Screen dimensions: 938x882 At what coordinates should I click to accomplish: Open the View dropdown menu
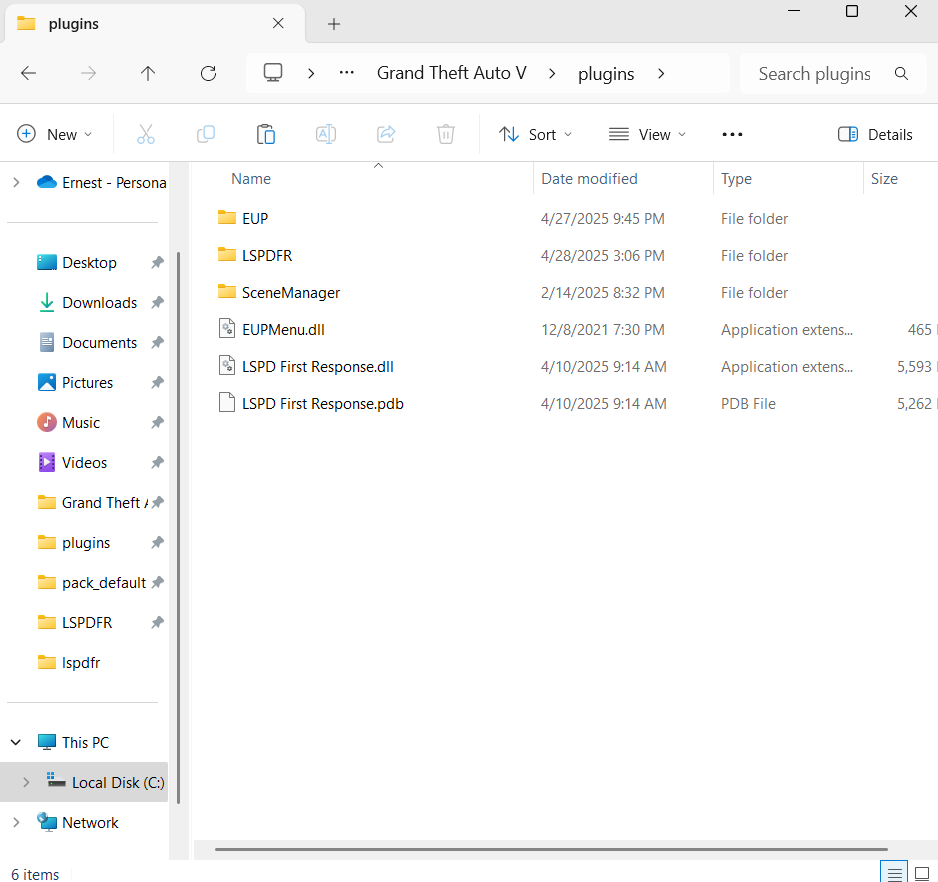pos(647,134)
